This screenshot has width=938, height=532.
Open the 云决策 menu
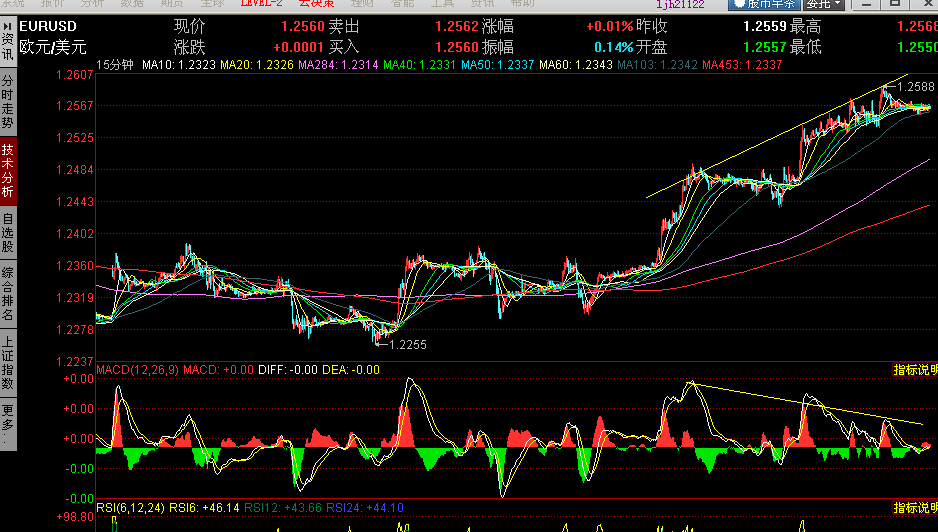point(316,4)
